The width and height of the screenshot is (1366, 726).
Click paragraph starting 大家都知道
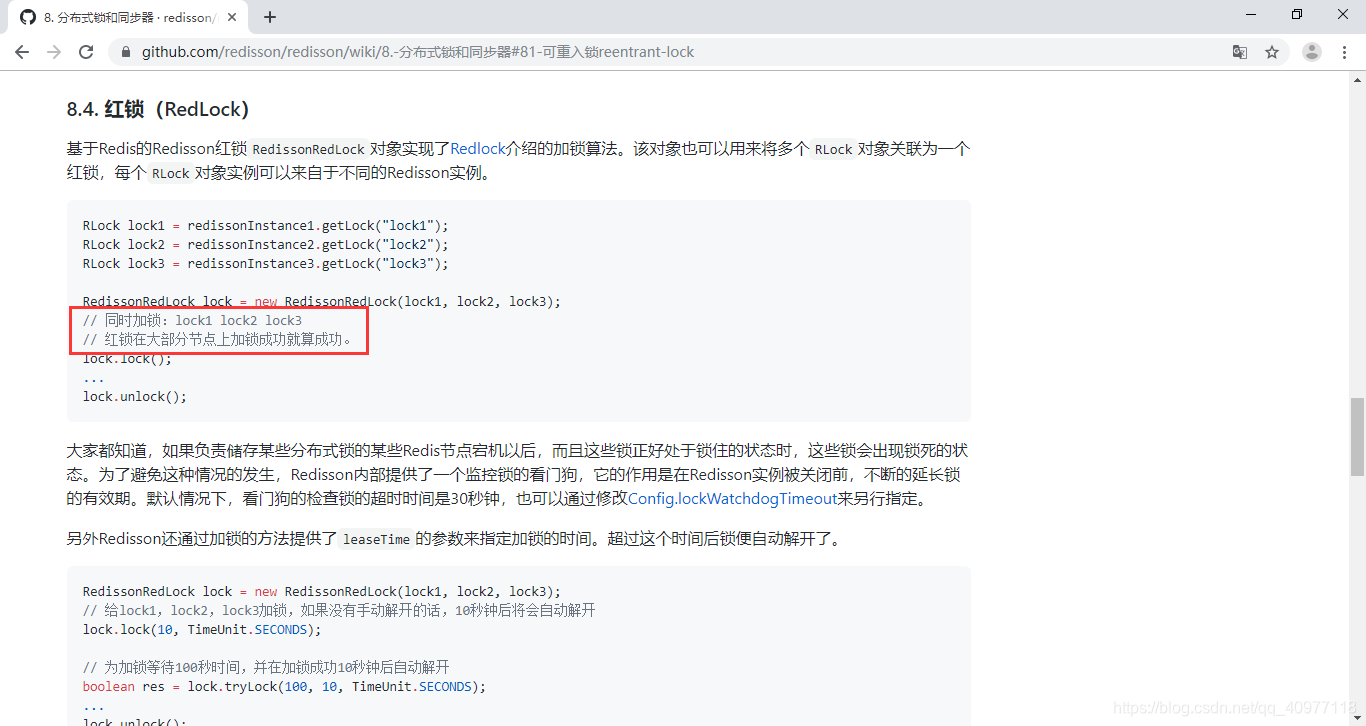click(x=518, y=474)
